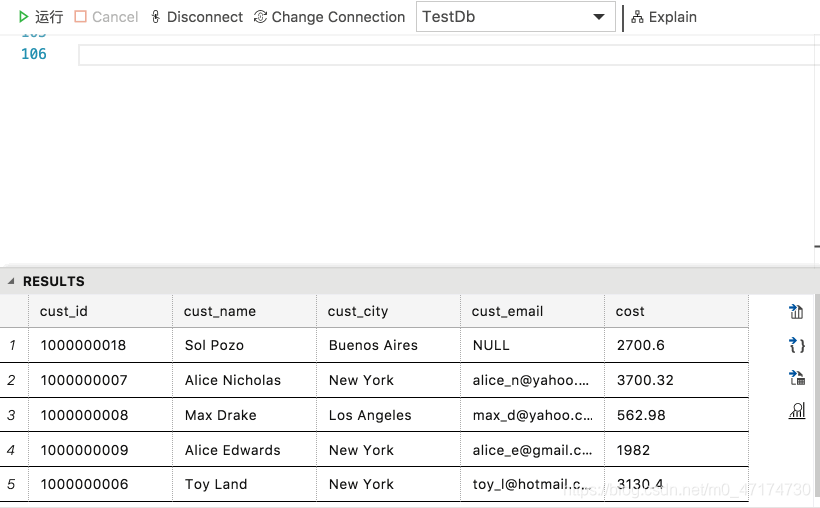Screen dimensions: 820x508
Task: Select row number 1 header
Action: tap(14, 345)
